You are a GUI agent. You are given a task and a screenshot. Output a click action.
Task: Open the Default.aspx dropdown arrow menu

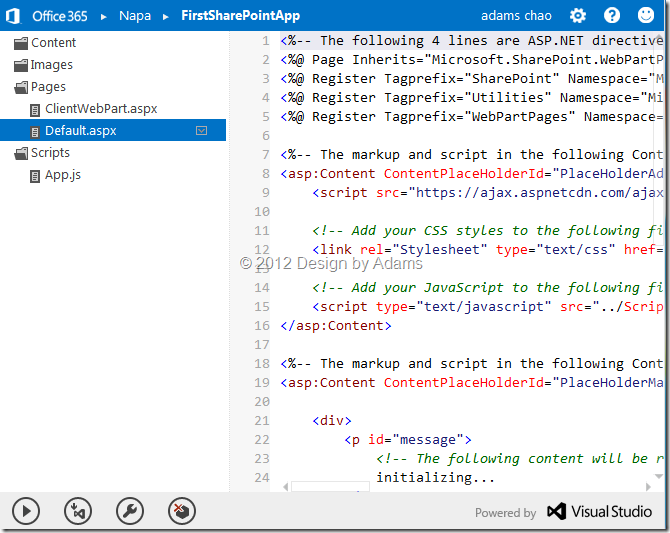[x=201, y=130]
